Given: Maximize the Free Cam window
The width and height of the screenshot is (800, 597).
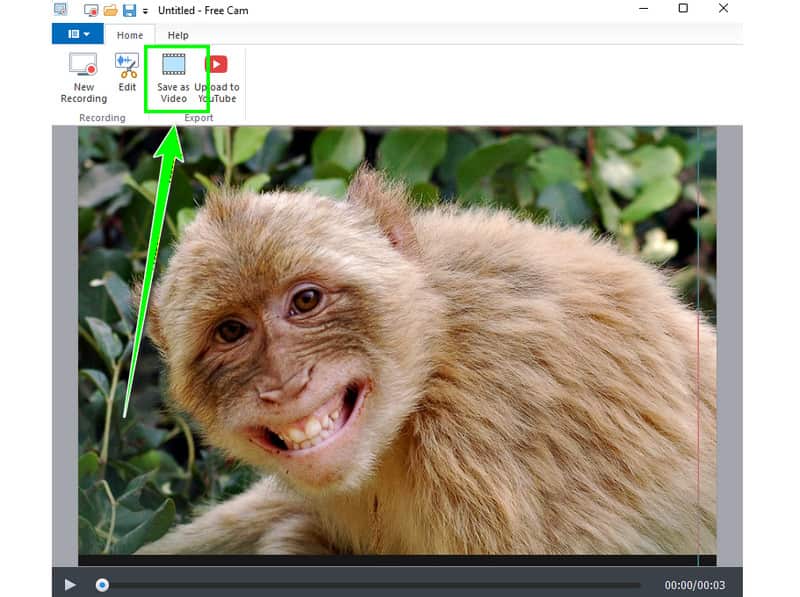Looking at the screenshot, I should pyautogui.click(x=683, y=9).
